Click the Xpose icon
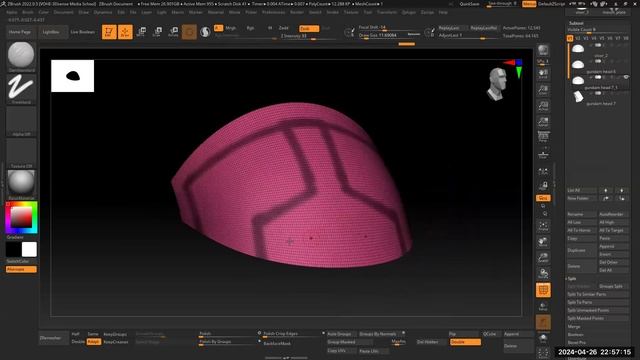 (x=543, y=353)
